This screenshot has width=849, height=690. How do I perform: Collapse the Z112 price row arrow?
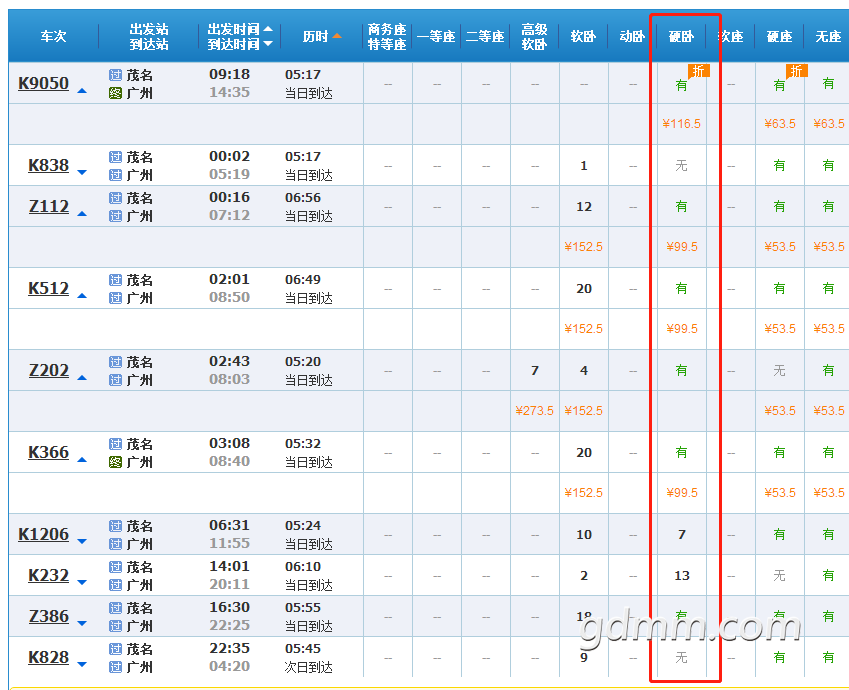tap(82, 214)
